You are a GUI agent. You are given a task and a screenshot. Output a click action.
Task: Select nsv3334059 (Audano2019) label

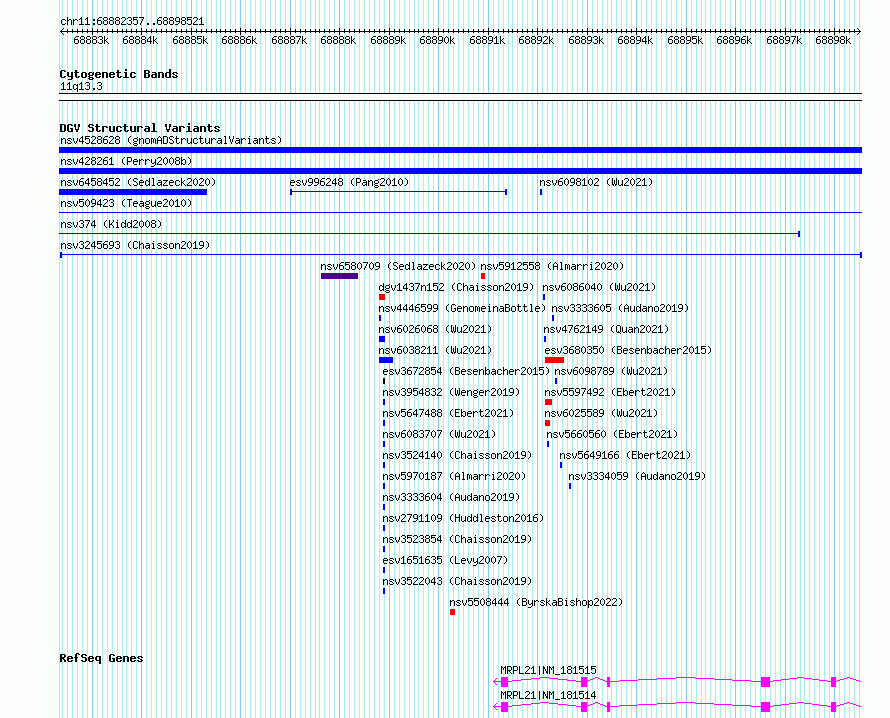point(637,476)
